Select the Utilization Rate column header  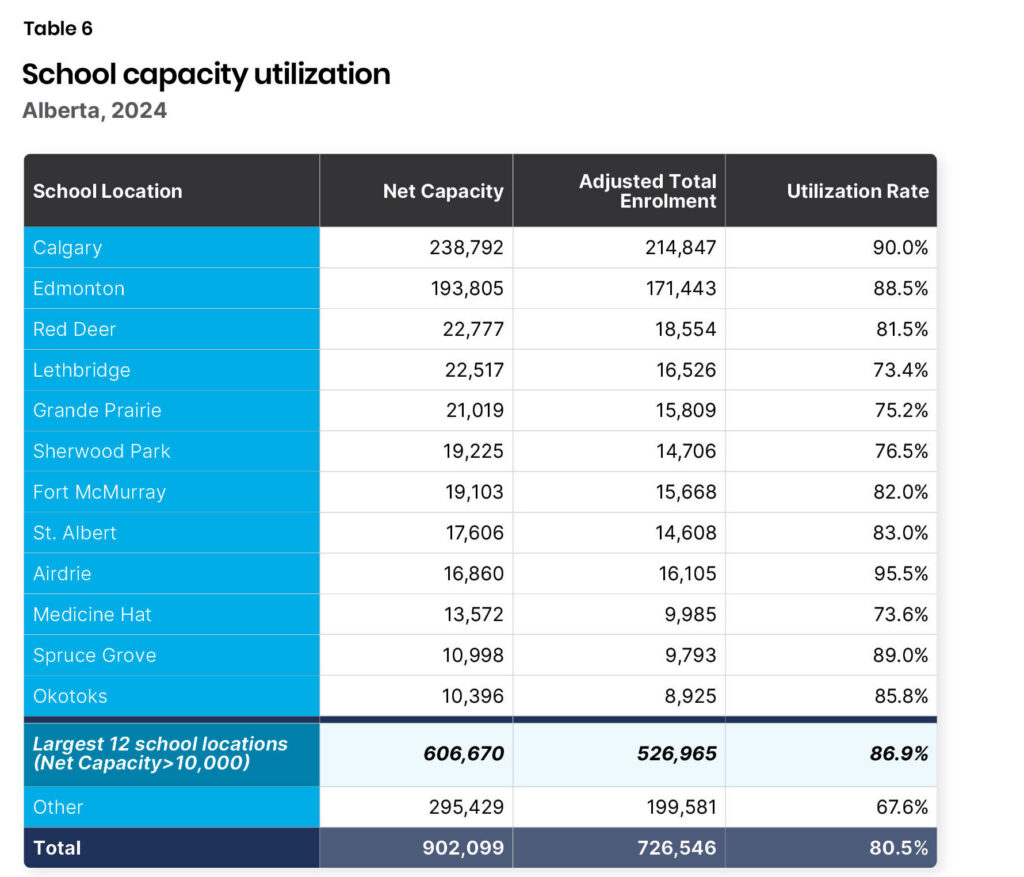[857, 191]
